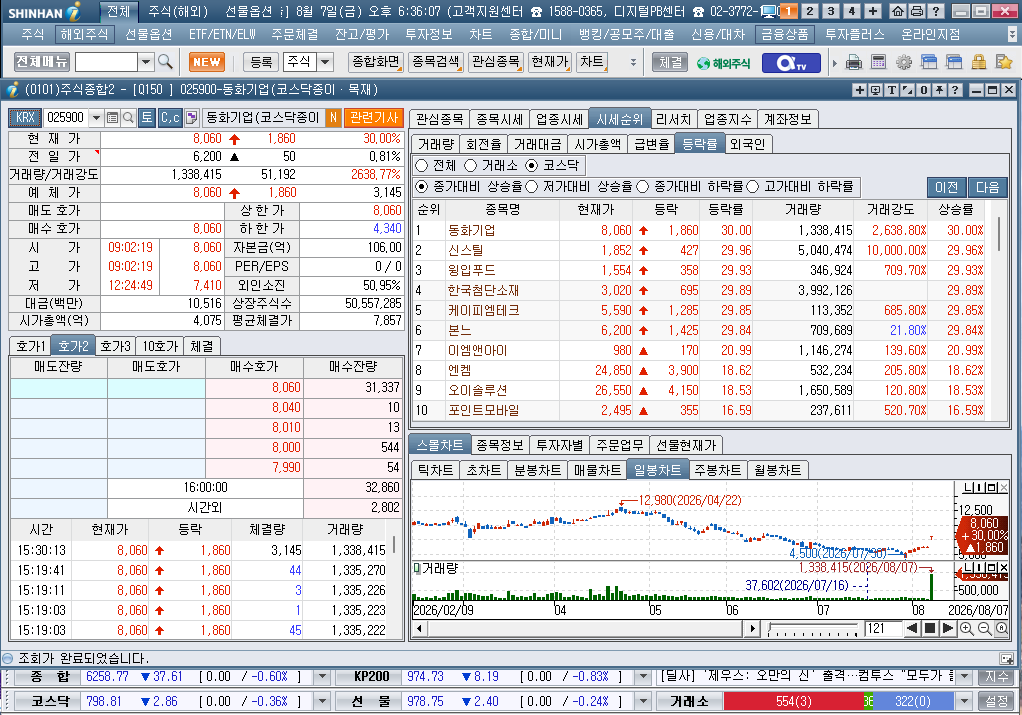Open the 선물옵션 menu

click(149, 35)
